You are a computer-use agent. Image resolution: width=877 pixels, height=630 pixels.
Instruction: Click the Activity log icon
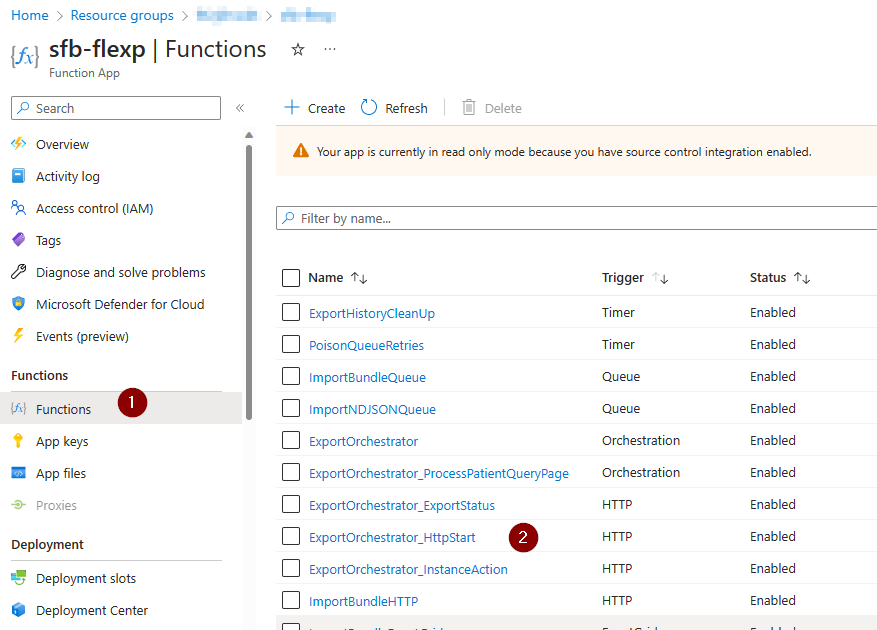click(18, 176)
